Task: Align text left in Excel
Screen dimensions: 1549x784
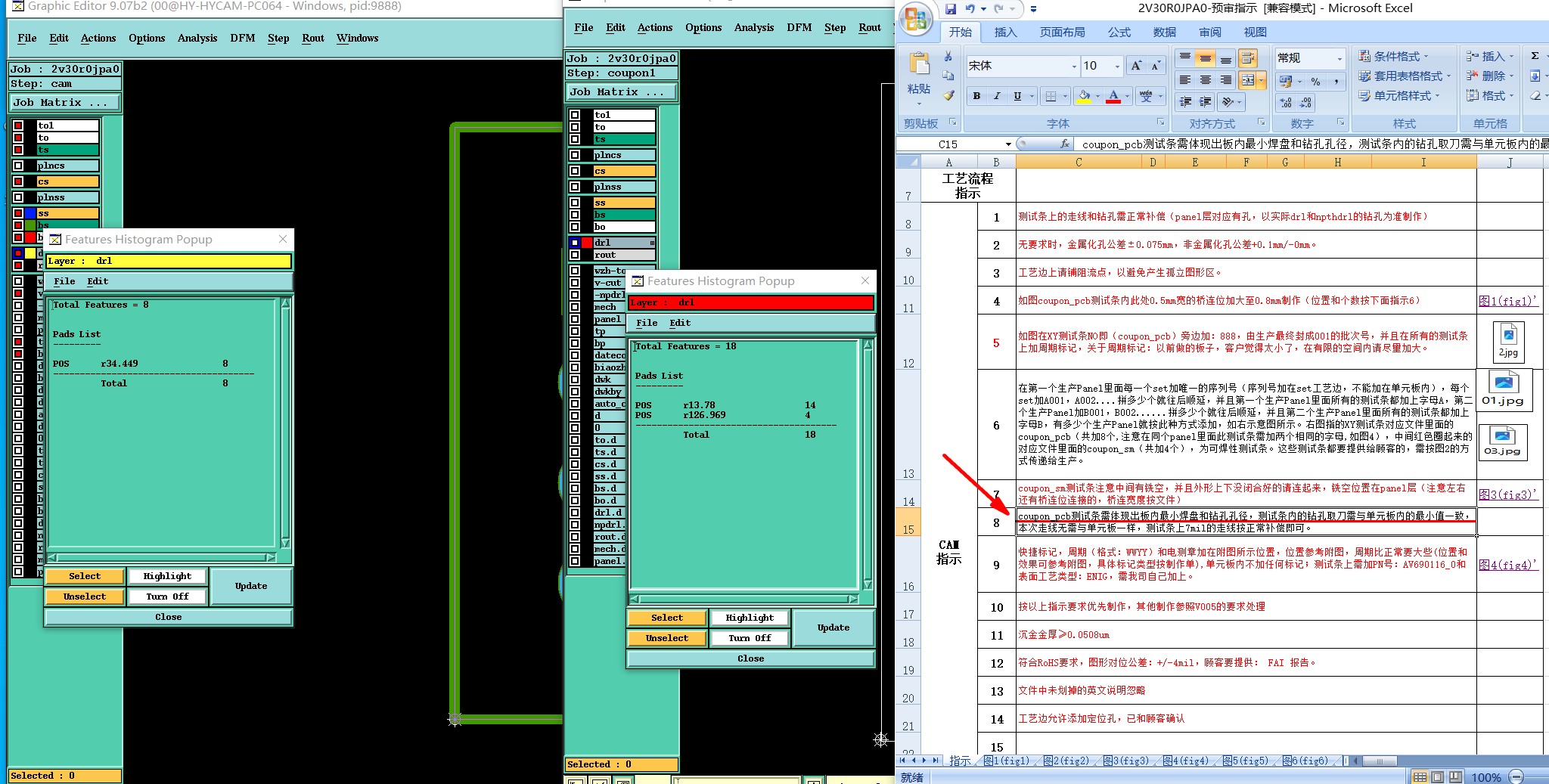Action: pyautogui.click(x=1185, y=79)
